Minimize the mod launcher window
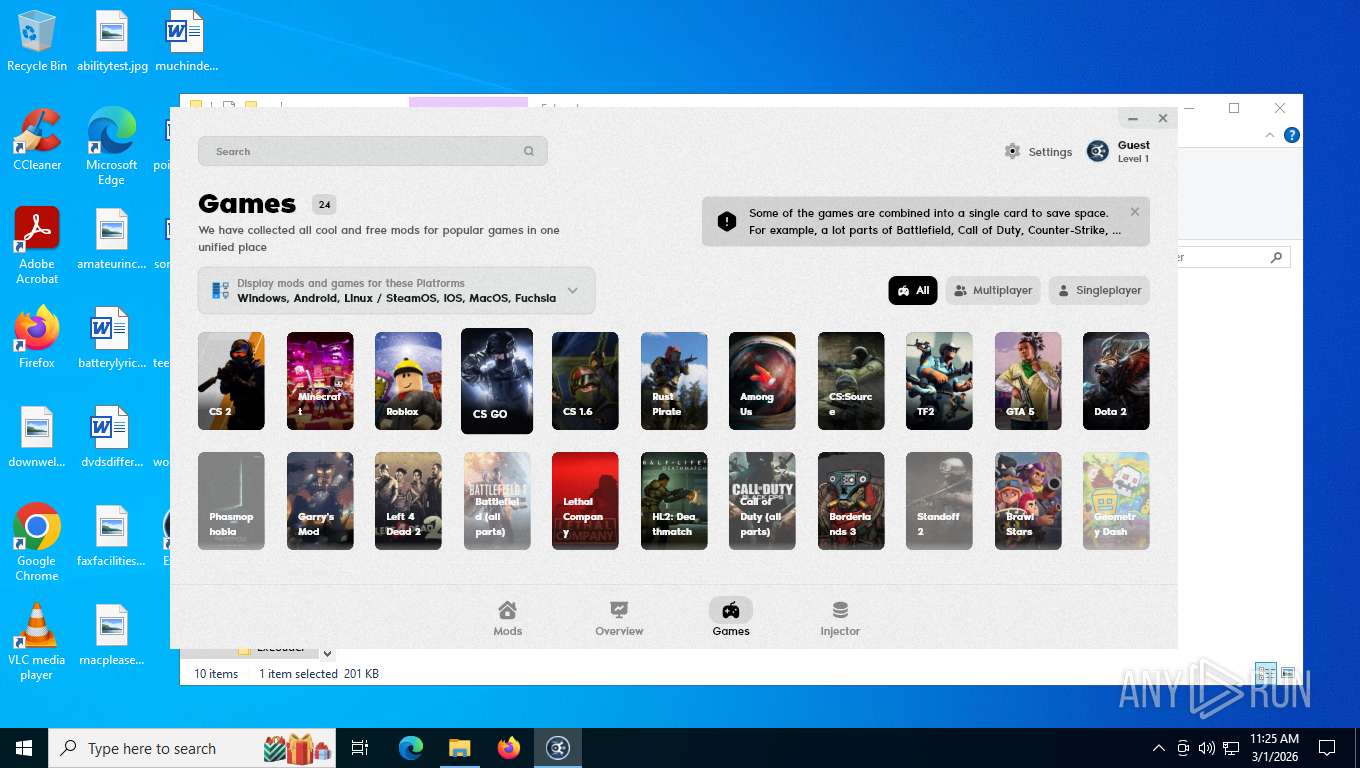This screenshot has height=768, width=1360. pos(1133,119)
